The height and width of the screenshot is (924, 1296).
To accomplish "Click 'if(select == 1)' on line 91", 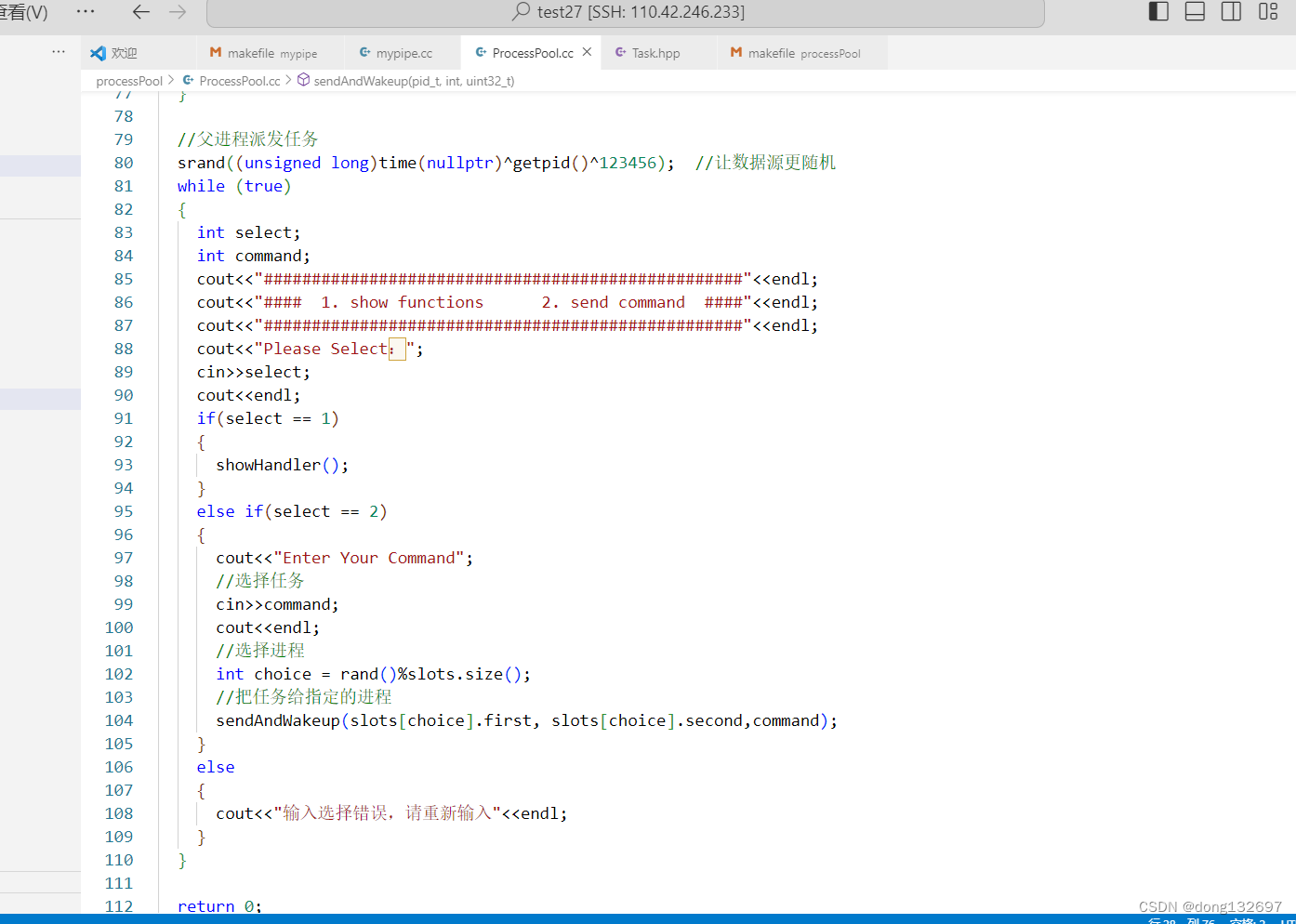I will coord(268,418).
